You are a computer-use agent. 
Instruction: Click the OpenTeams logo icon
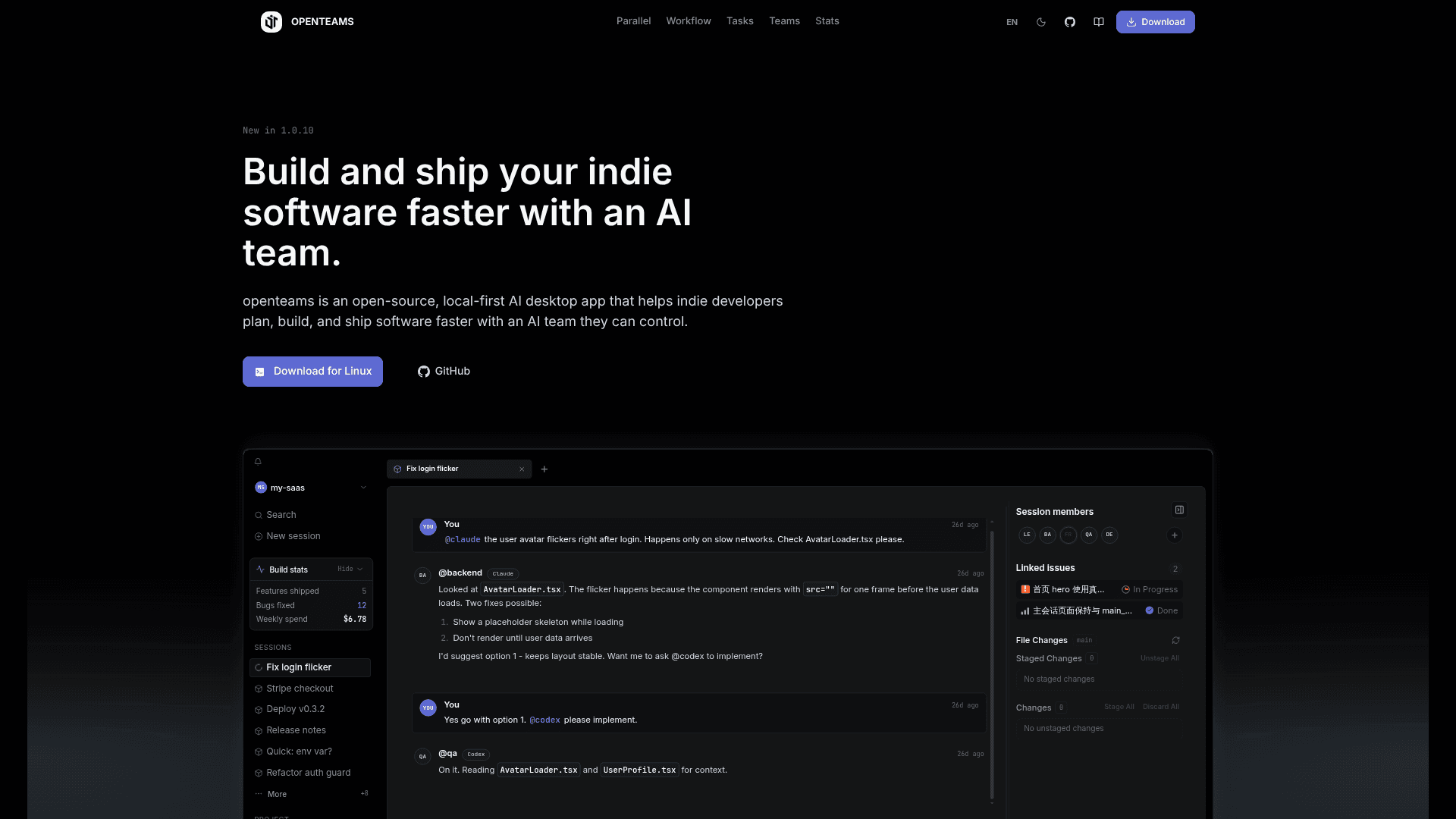coord(271,22)
